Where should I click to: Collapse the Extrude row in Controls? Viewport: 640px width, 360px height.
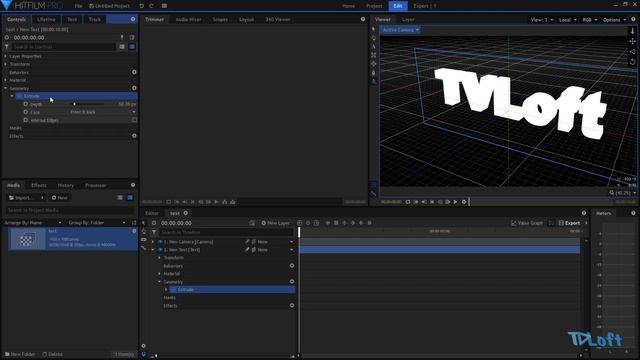pos(12,96)
